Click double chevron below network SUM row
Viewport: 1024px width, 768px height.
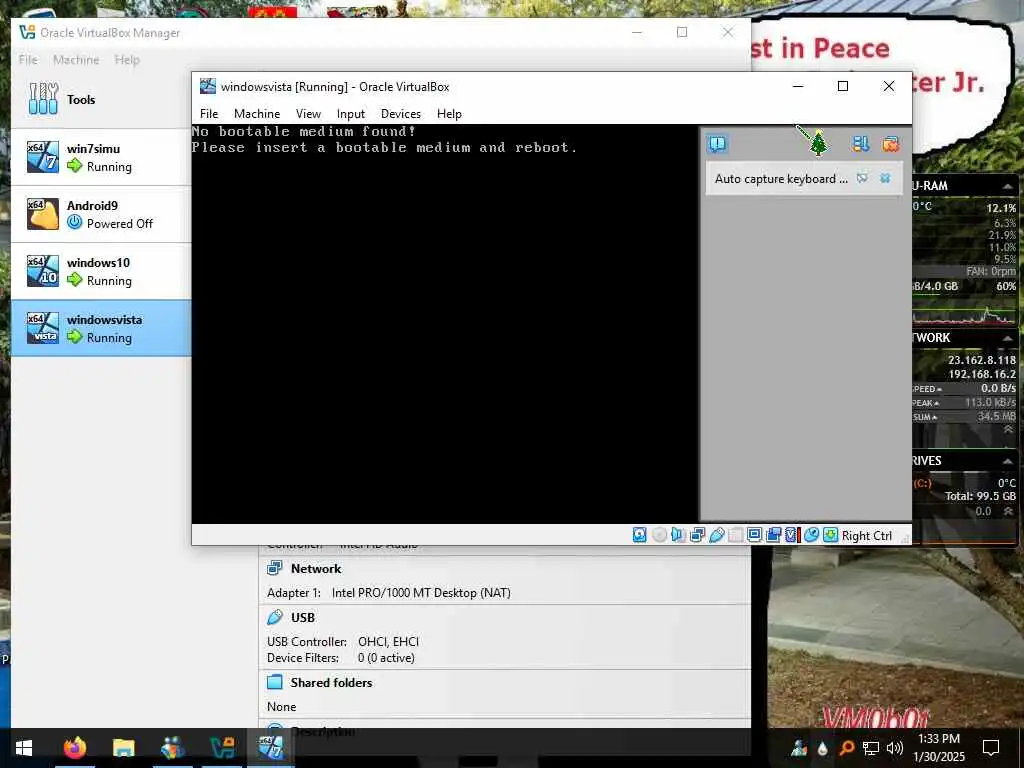[1008, 430]
